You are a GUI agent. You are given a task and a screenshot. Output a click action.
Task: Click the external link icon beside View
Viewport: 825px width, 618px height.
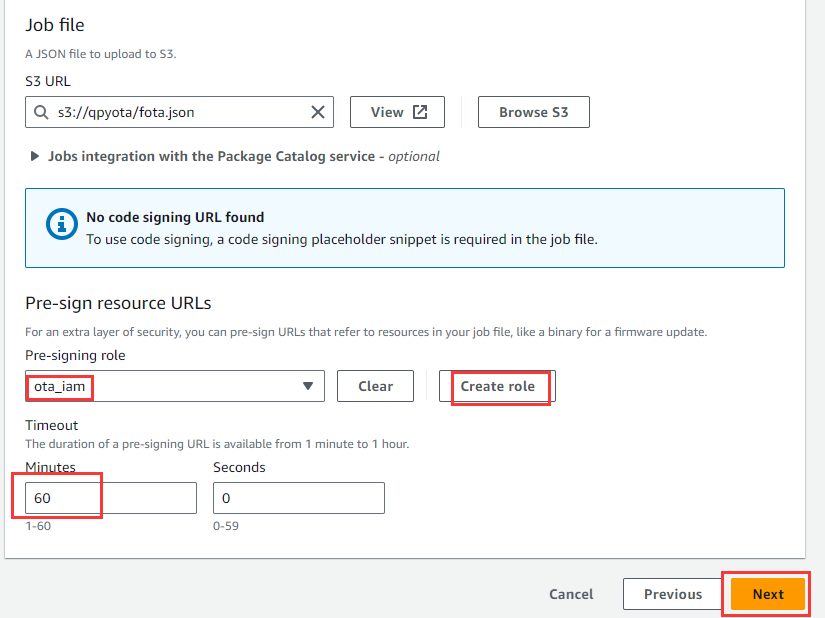coord(420,112)
